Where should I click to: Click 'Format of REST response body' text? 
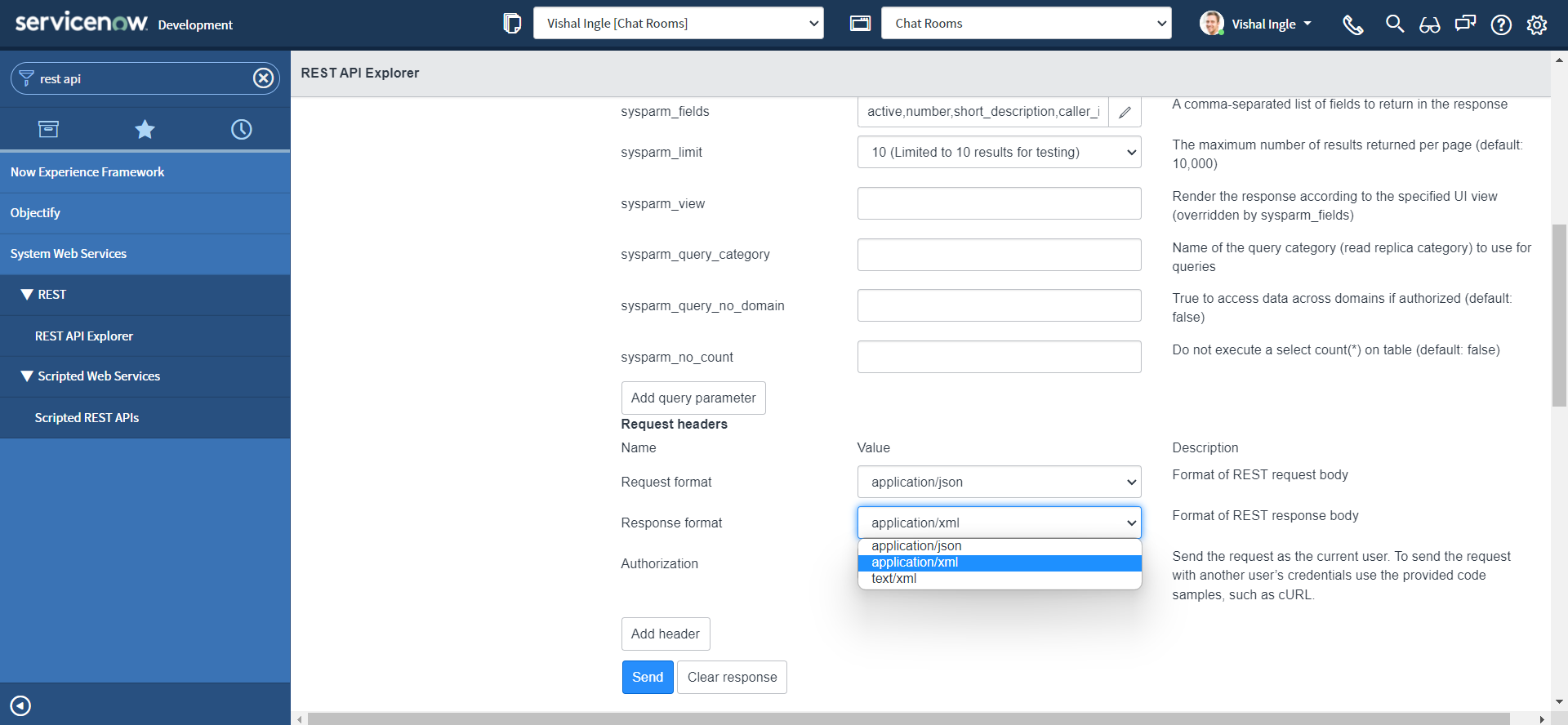[x=1265, y=515]
